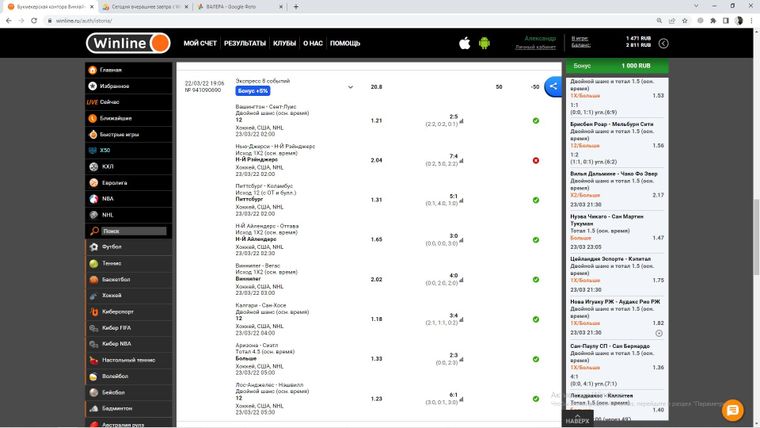The width and height of the screenshot is (760, 428).
Task: Click the total odds value 20.8
Action: pos(376,87)
